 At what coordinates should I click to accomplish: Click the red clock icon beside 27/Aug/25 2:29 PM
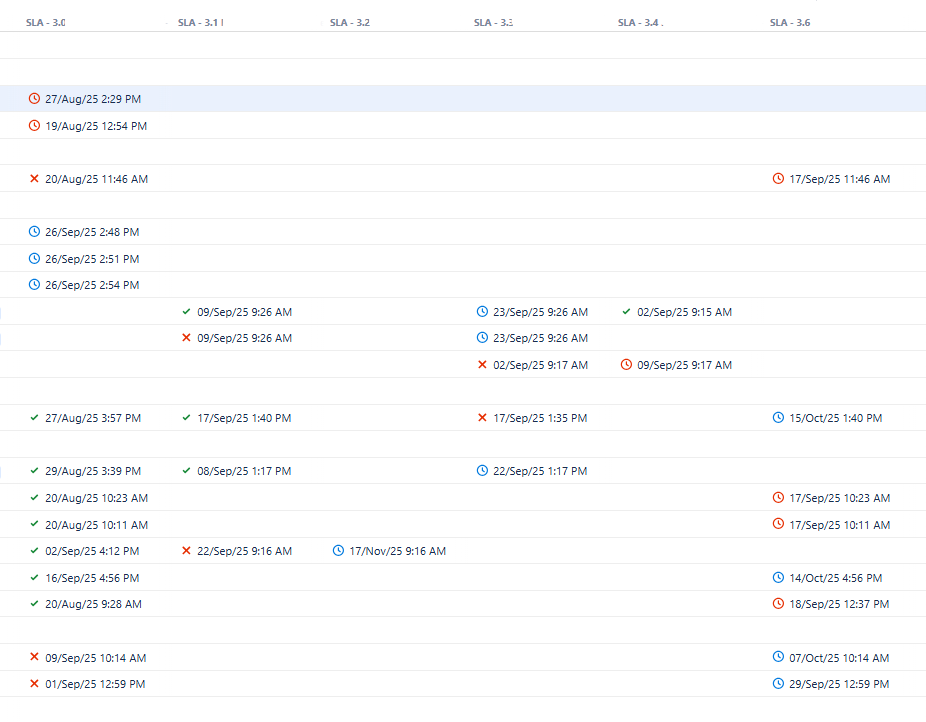(x=34, y=99)
